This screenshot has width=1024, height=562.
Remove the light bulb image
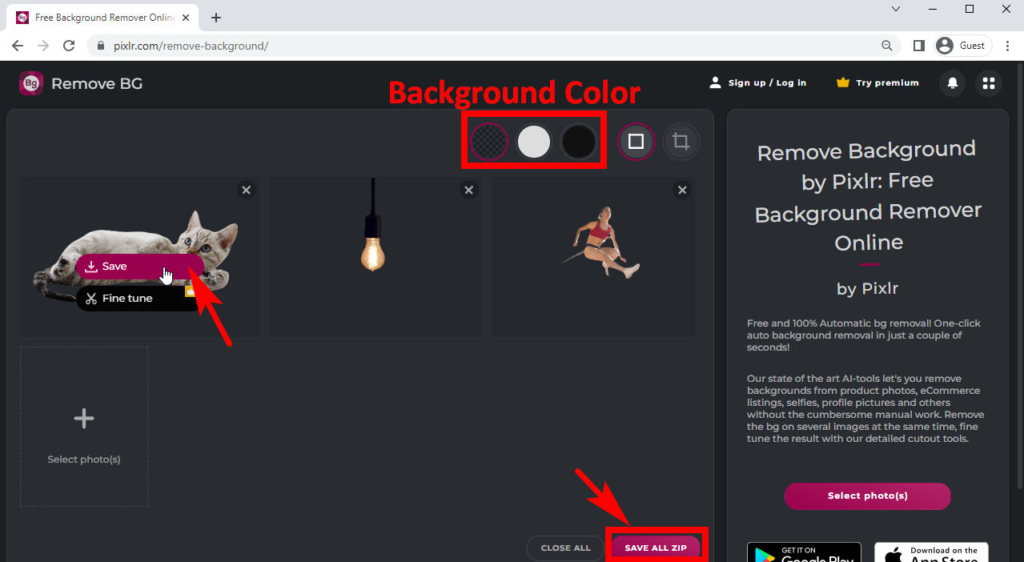click(x=469, y=190)
